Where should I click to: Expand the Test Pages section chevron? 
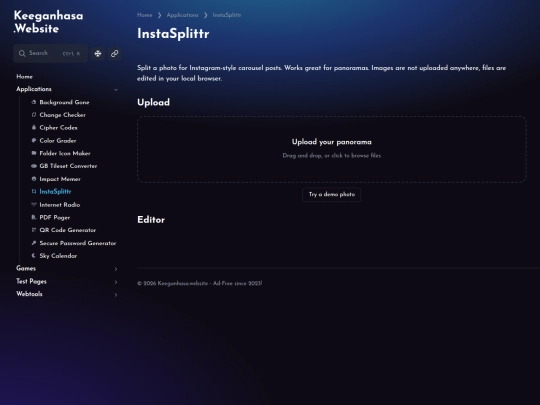(x=116, y=282)
